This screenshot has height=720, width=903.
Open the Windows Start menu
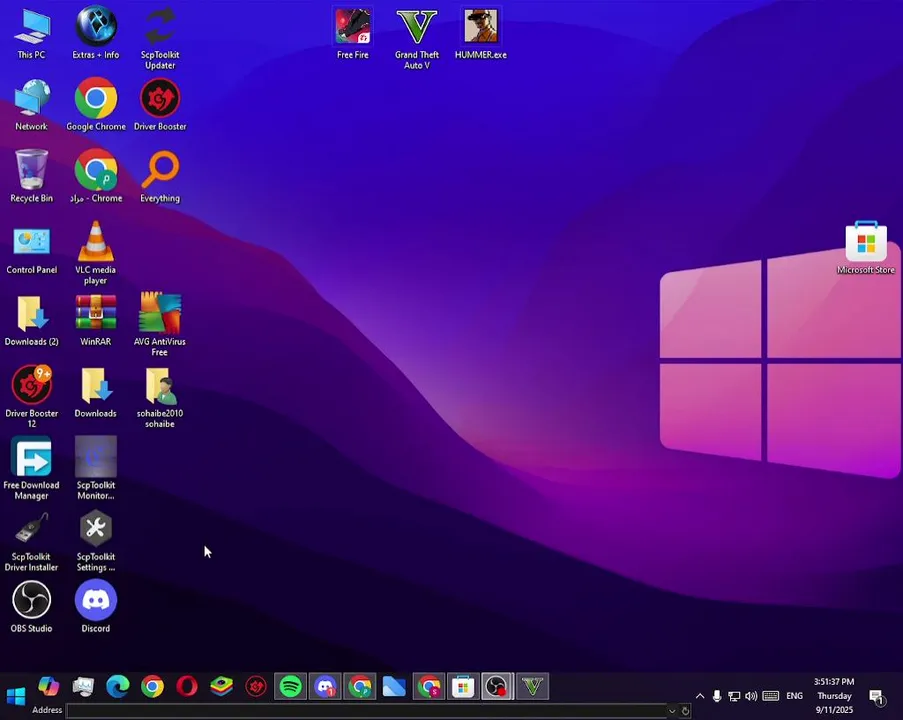(x=16, y=696)
